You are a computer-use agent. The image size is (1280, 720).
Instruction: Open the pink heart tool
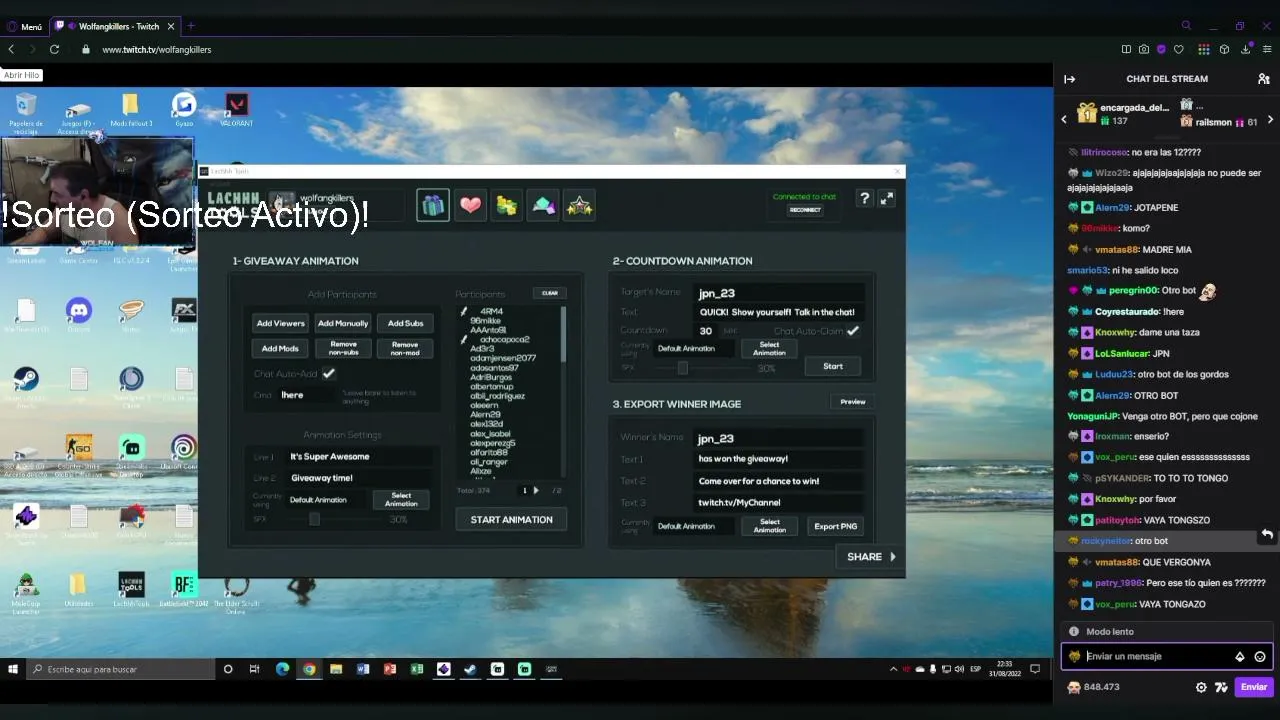pos(470,205)
